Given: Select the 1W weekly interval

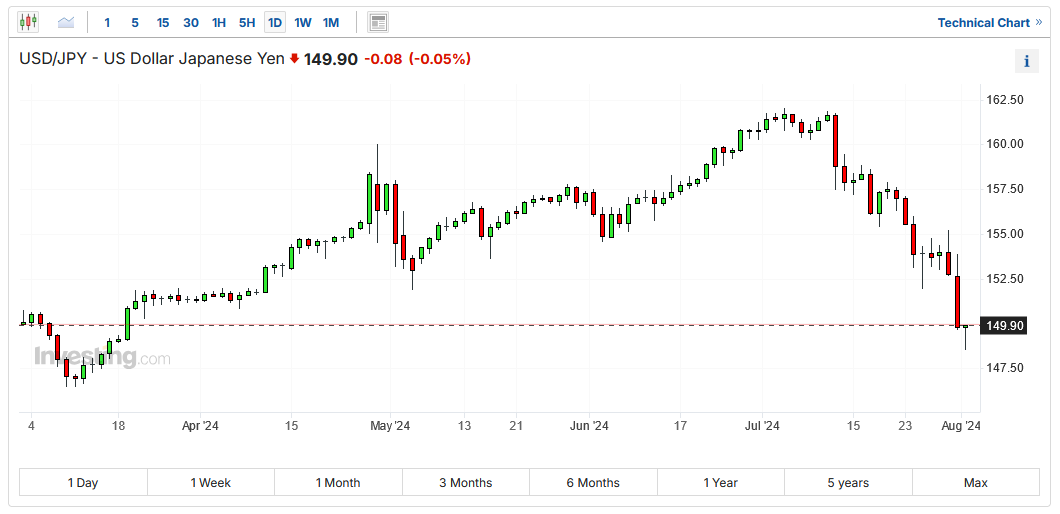Looking at the screenshot, I should point(303,22).
